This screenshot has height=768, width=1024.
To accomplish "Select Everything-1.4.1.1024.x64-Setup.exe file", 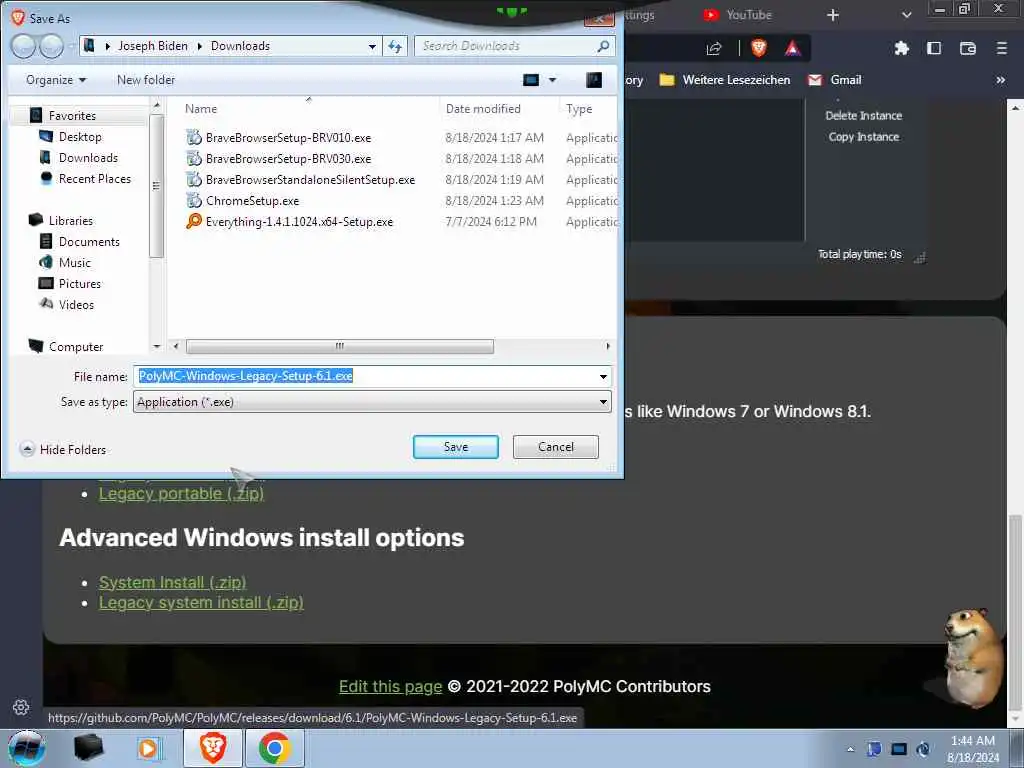I will tap(299, 221).
